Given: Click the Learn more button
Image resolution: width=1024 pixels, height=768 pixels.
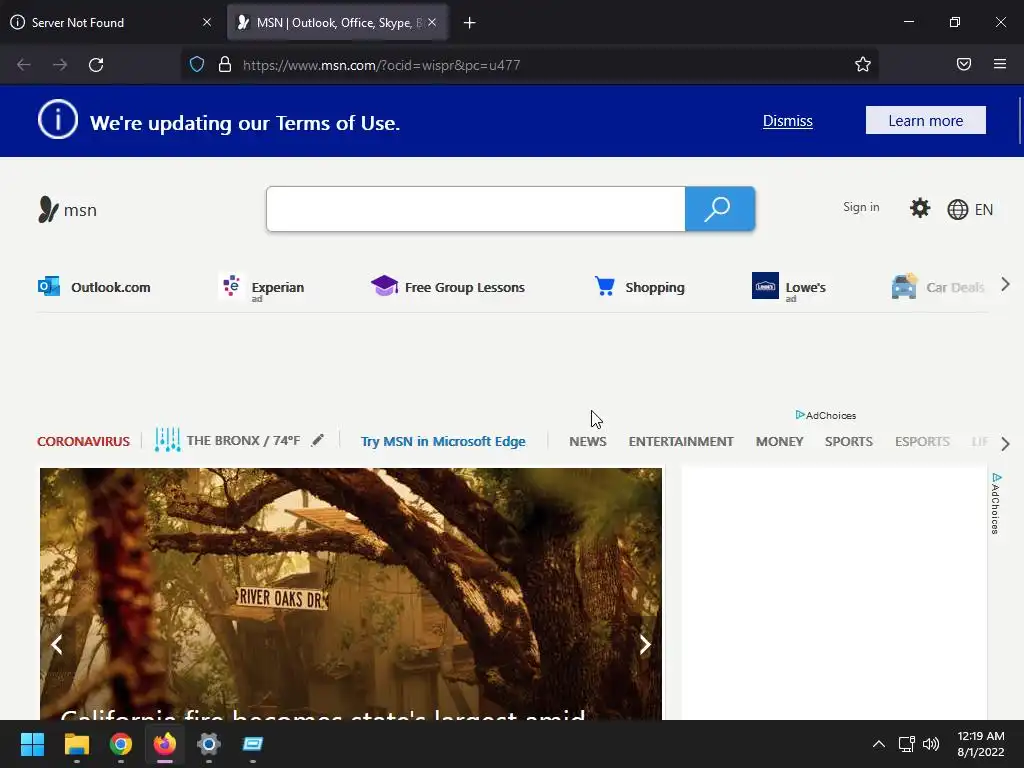Looking at the screenshot, I should 925,120.
